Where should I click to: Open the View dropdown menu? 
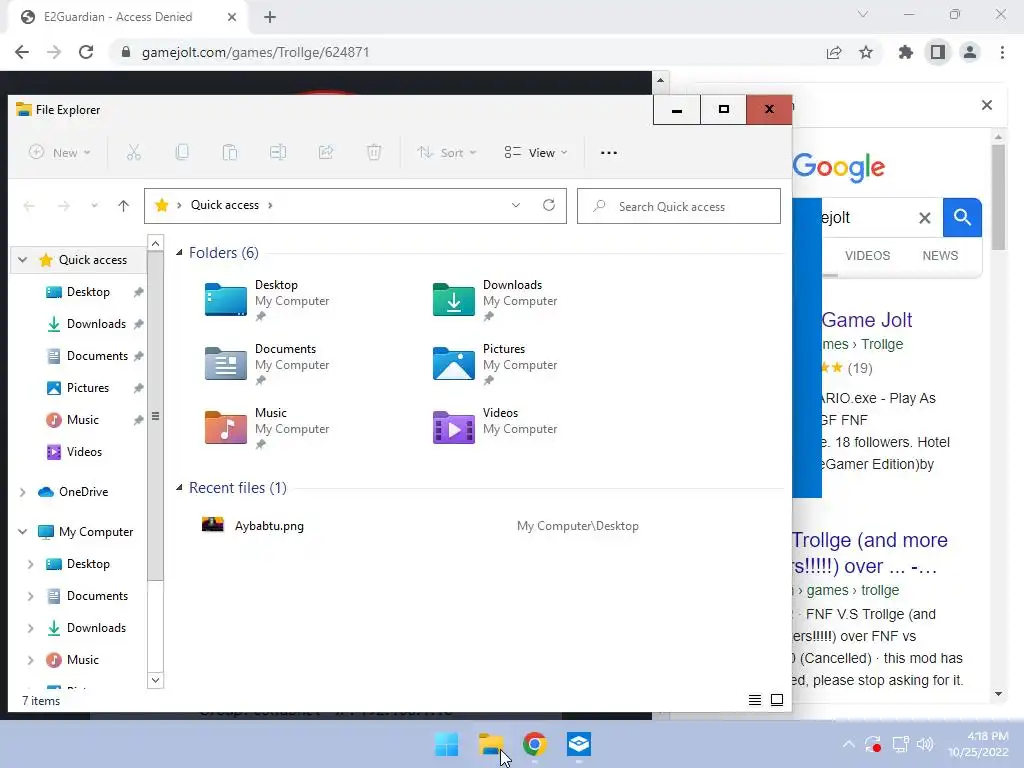536,153
